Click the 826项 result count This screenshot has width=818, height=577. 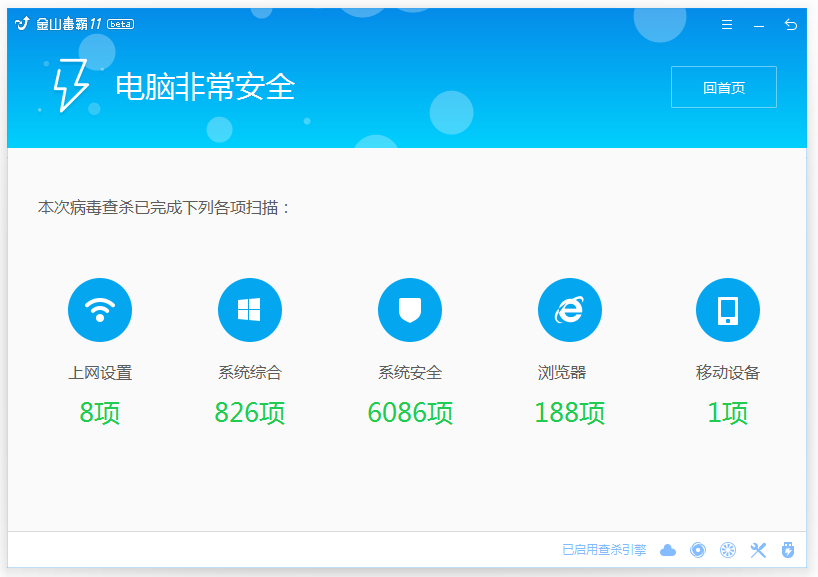250,413
